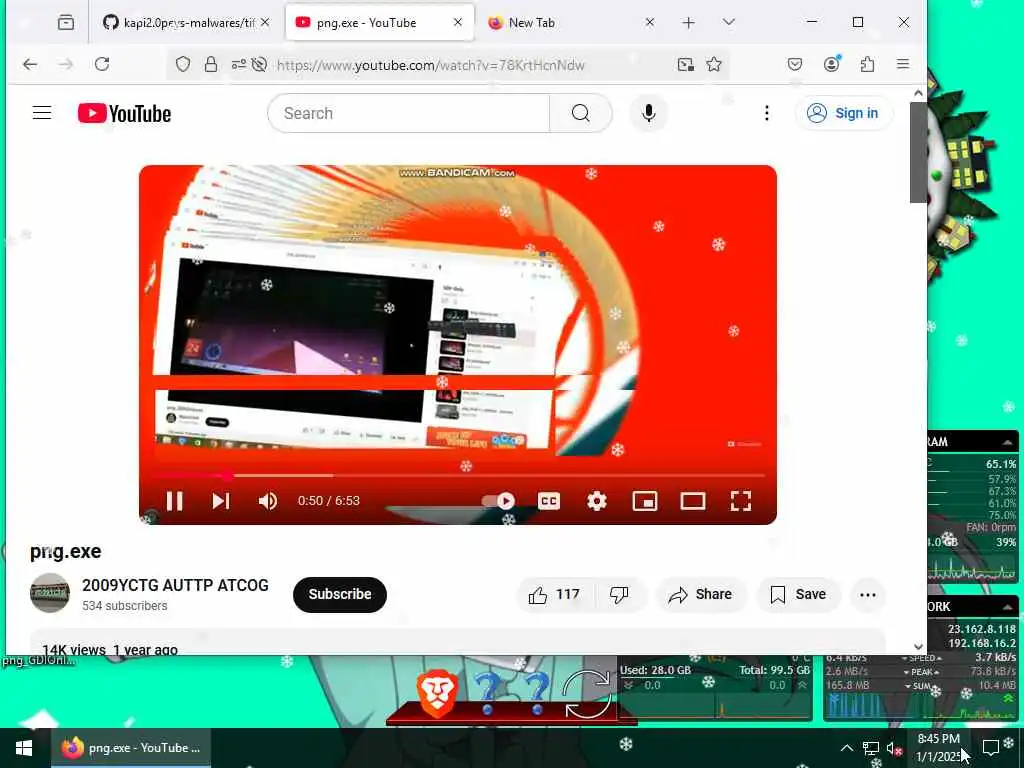This screenshot has width=1024, height=768.
Task: Collapse the network widget section
Action: (1007, 607)
